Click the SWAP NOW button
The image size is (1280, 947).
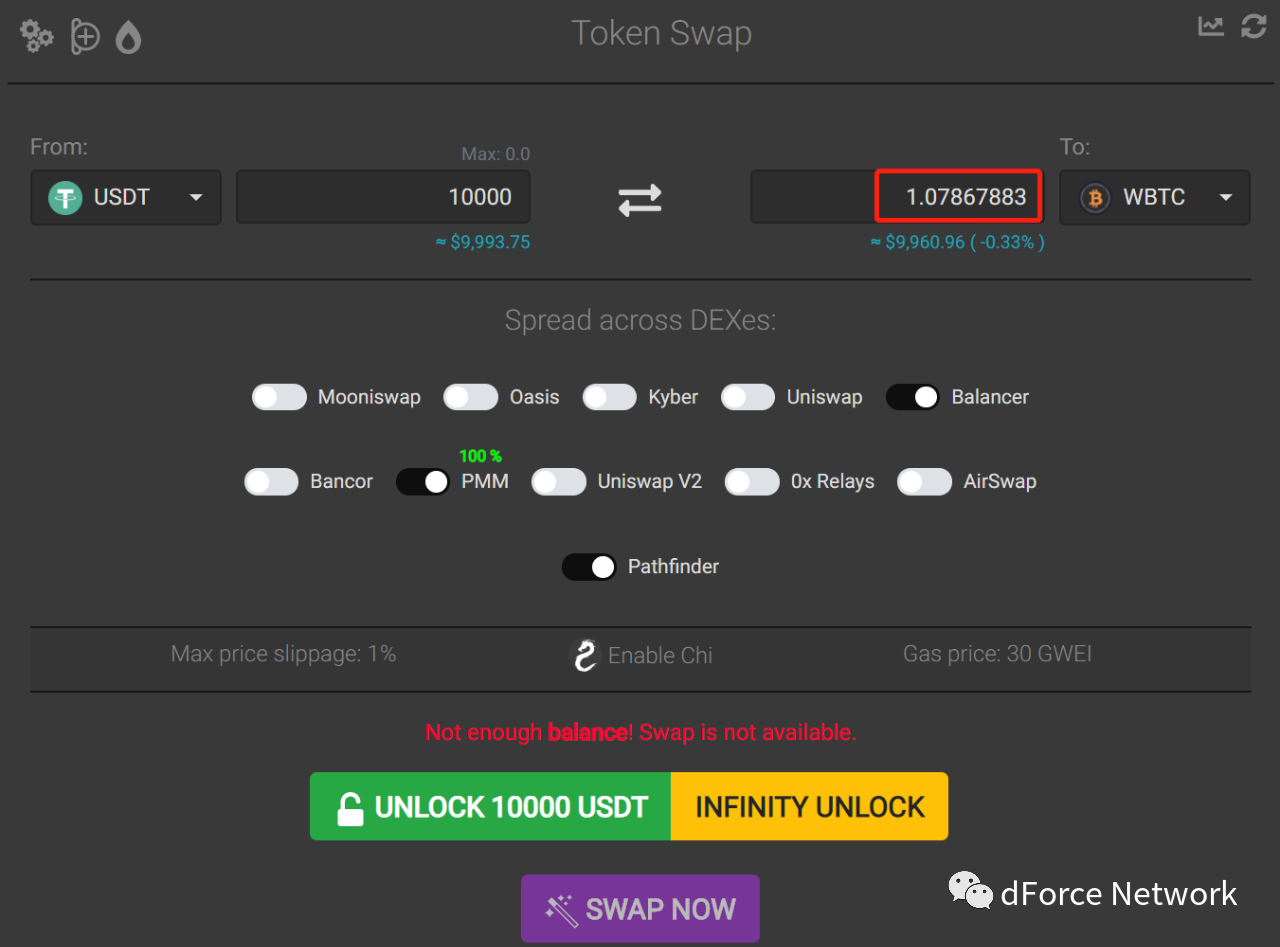pos(640,909)
